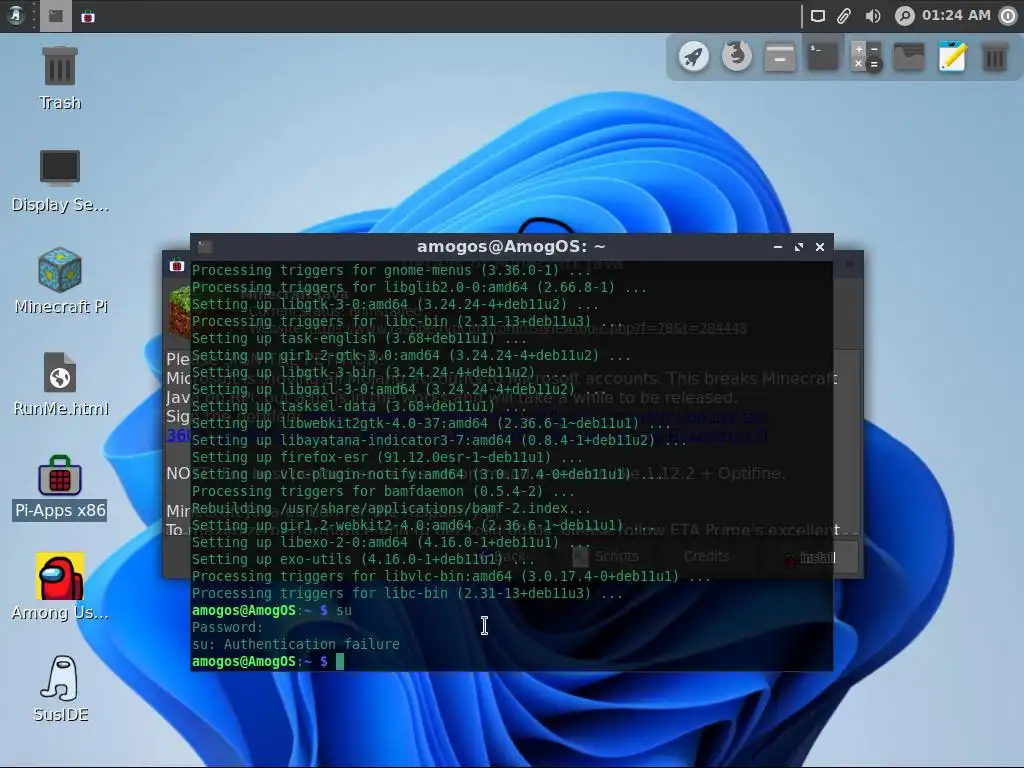Close the amogos@AmogOS terminal window
The height and width of the screenshot is (768, 1024).
[x=820, y=247]
